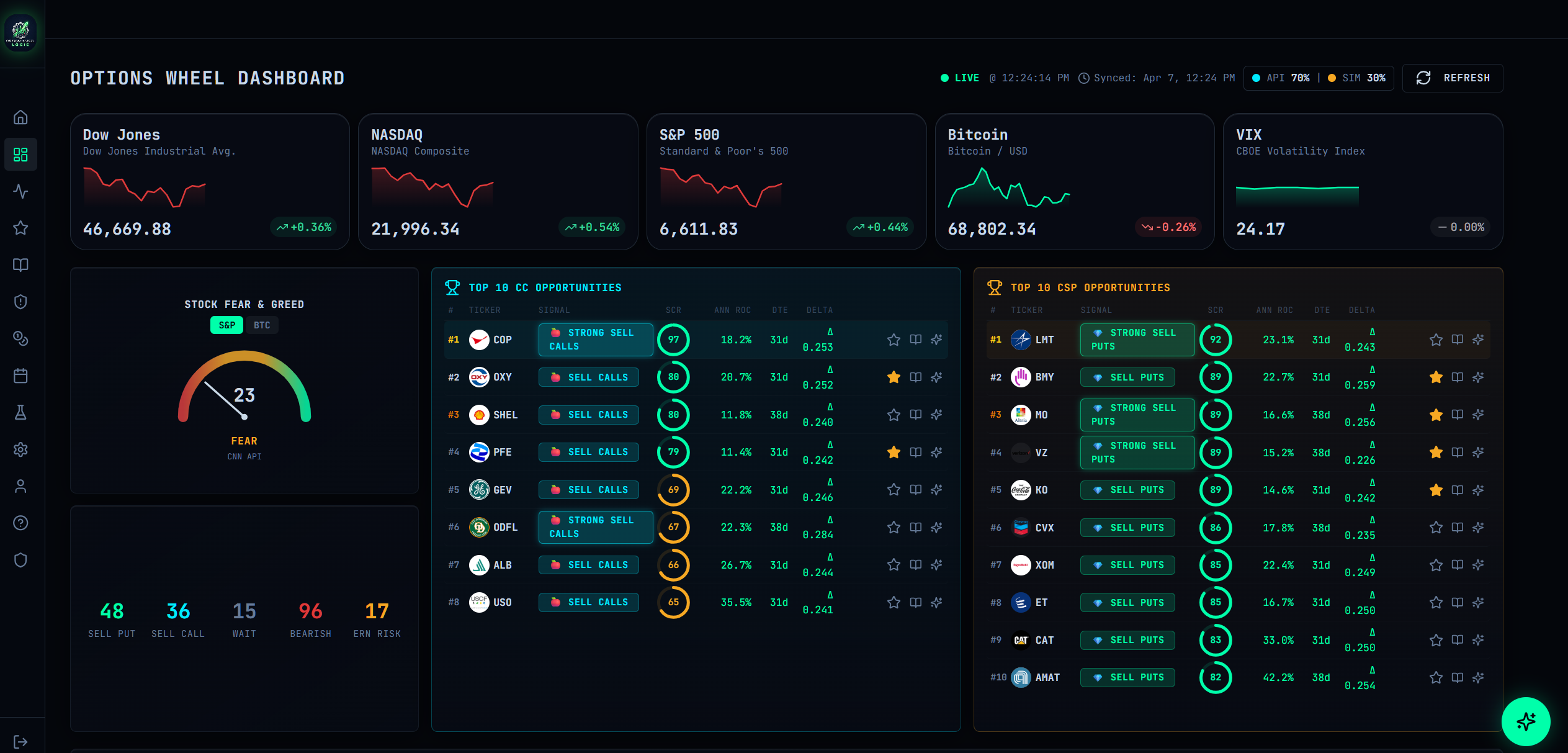The image size is (1568, 753).
Task: Star COP to add to watchlist
Action: [x=894, y=340]
